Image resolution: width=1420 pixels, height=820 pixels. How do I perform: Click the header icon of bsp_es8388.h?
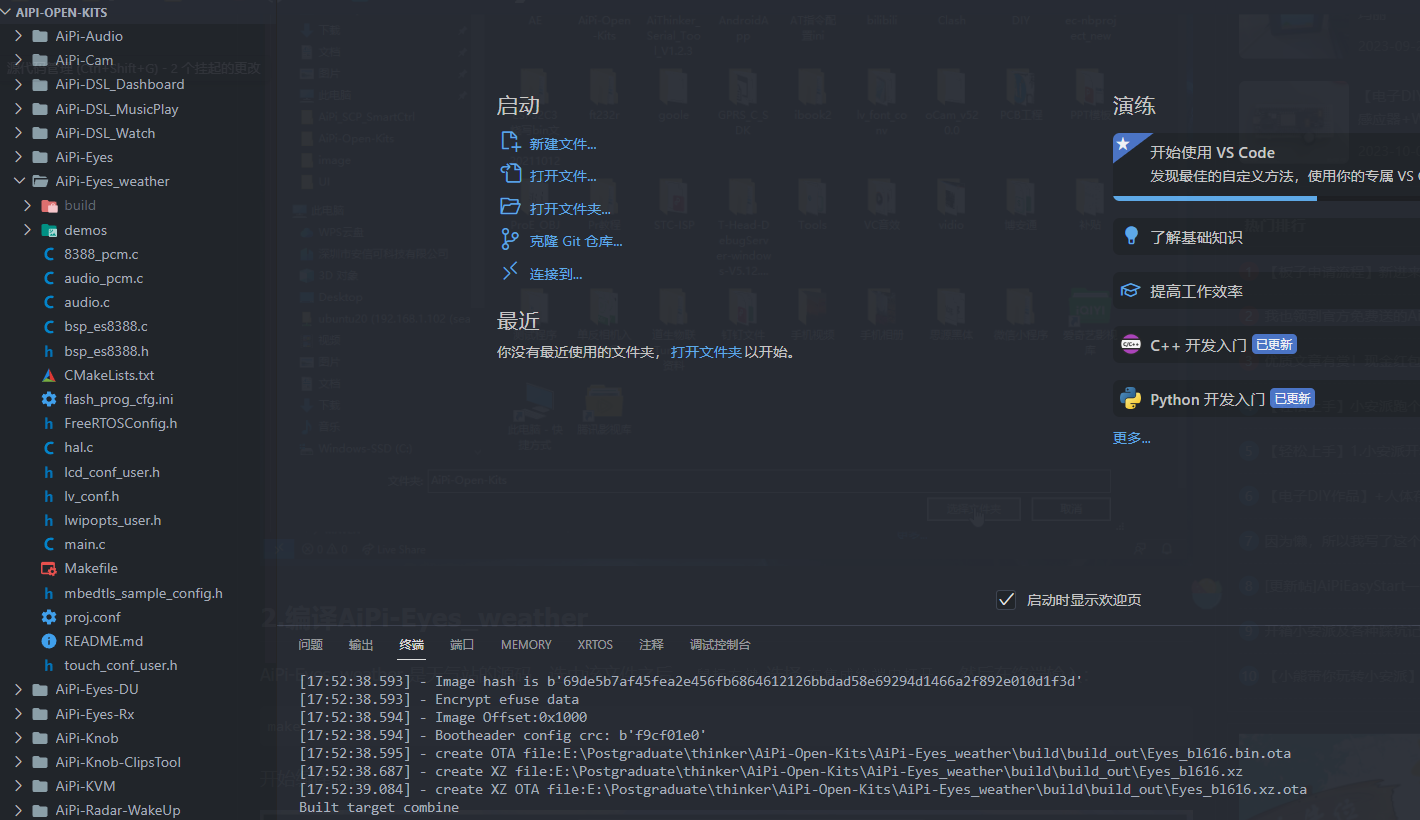pyautogui.click(x=49, y=351)
